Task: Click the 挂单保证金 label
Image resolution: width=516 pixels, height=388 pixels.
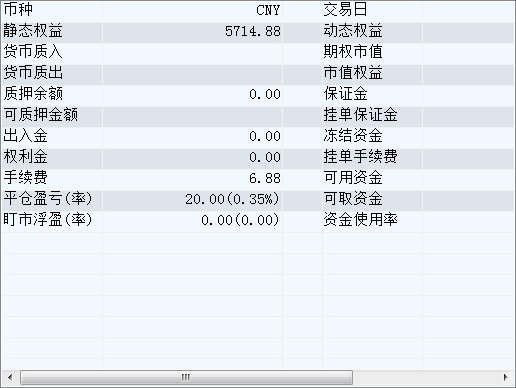Action: click(361, 115)
